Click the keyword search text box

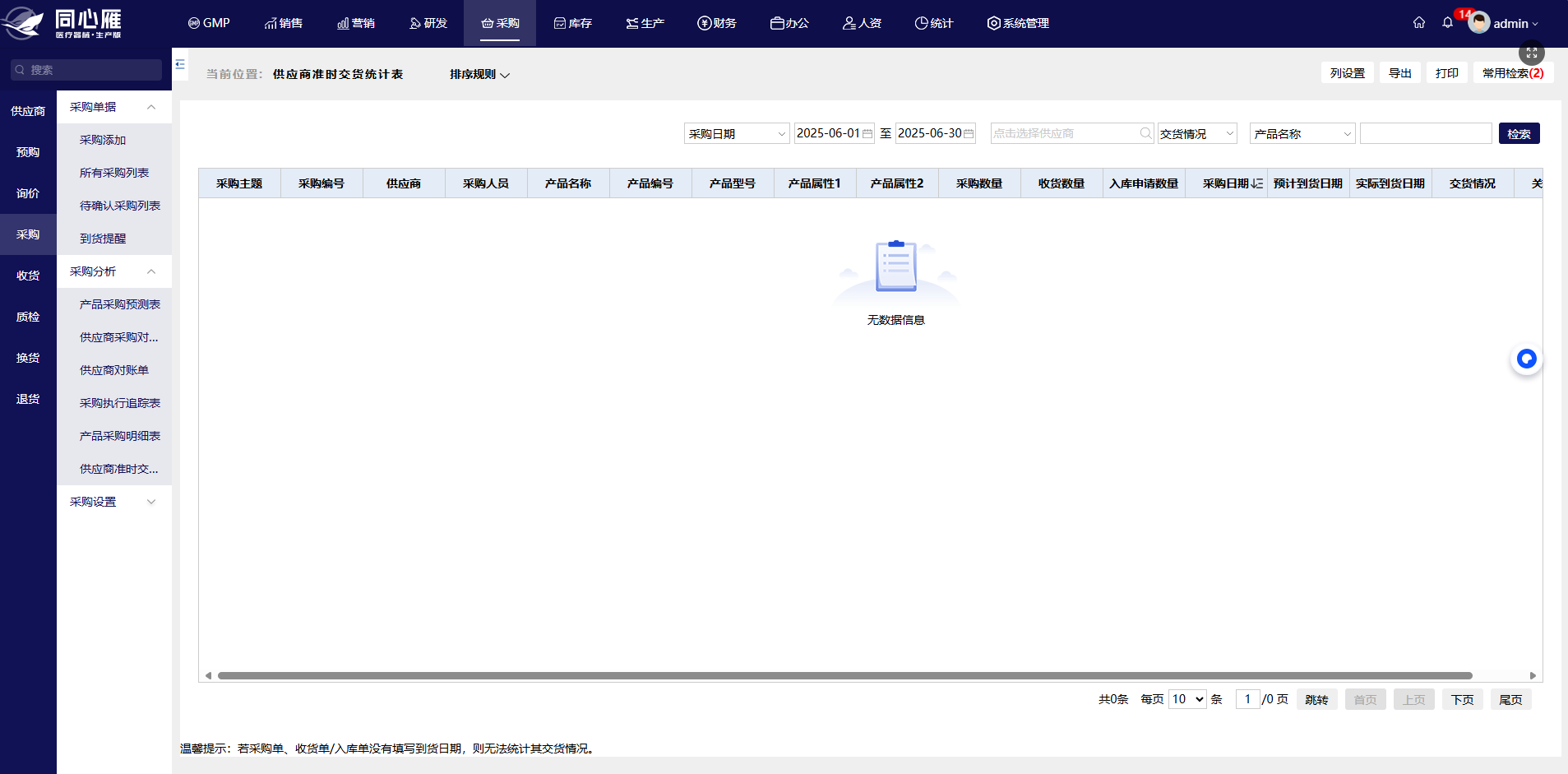click(1426, 133)
